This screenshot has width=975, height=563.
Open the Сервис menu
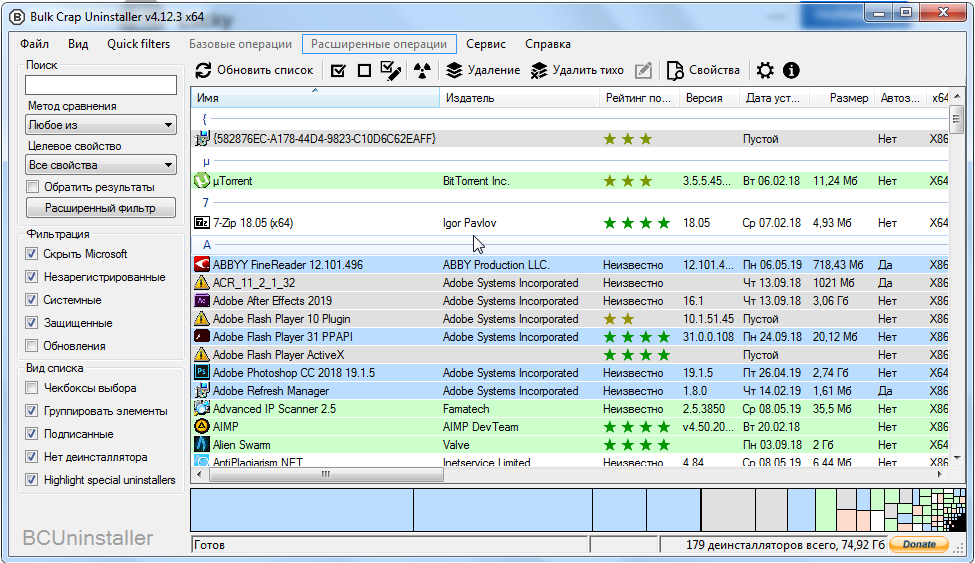pyautogui.click(x=486, y=44)
